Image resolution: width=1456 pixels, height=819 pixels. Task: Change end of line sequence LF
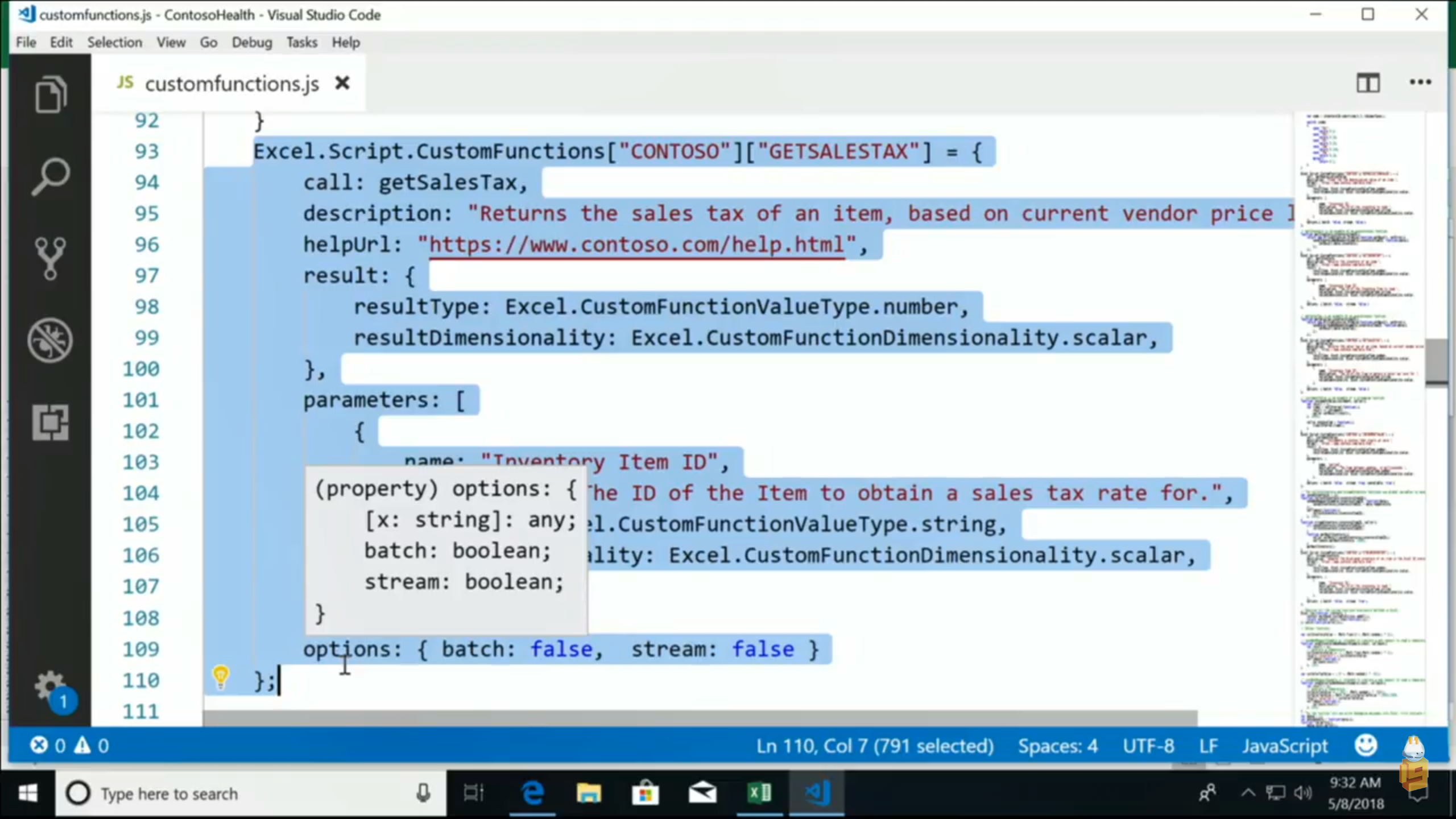click(1208, 746)
